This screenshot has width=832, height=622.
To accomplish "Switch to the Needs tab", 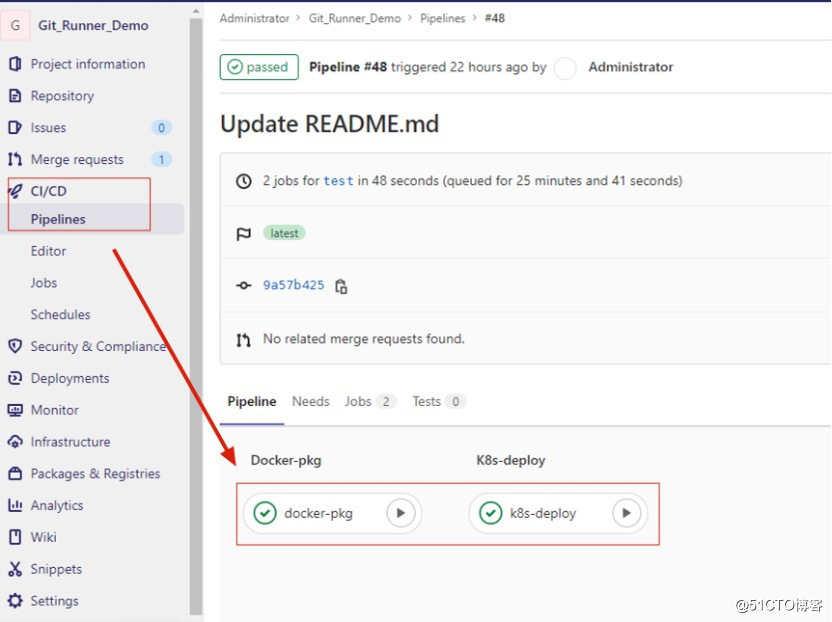I will click(311, 402).
